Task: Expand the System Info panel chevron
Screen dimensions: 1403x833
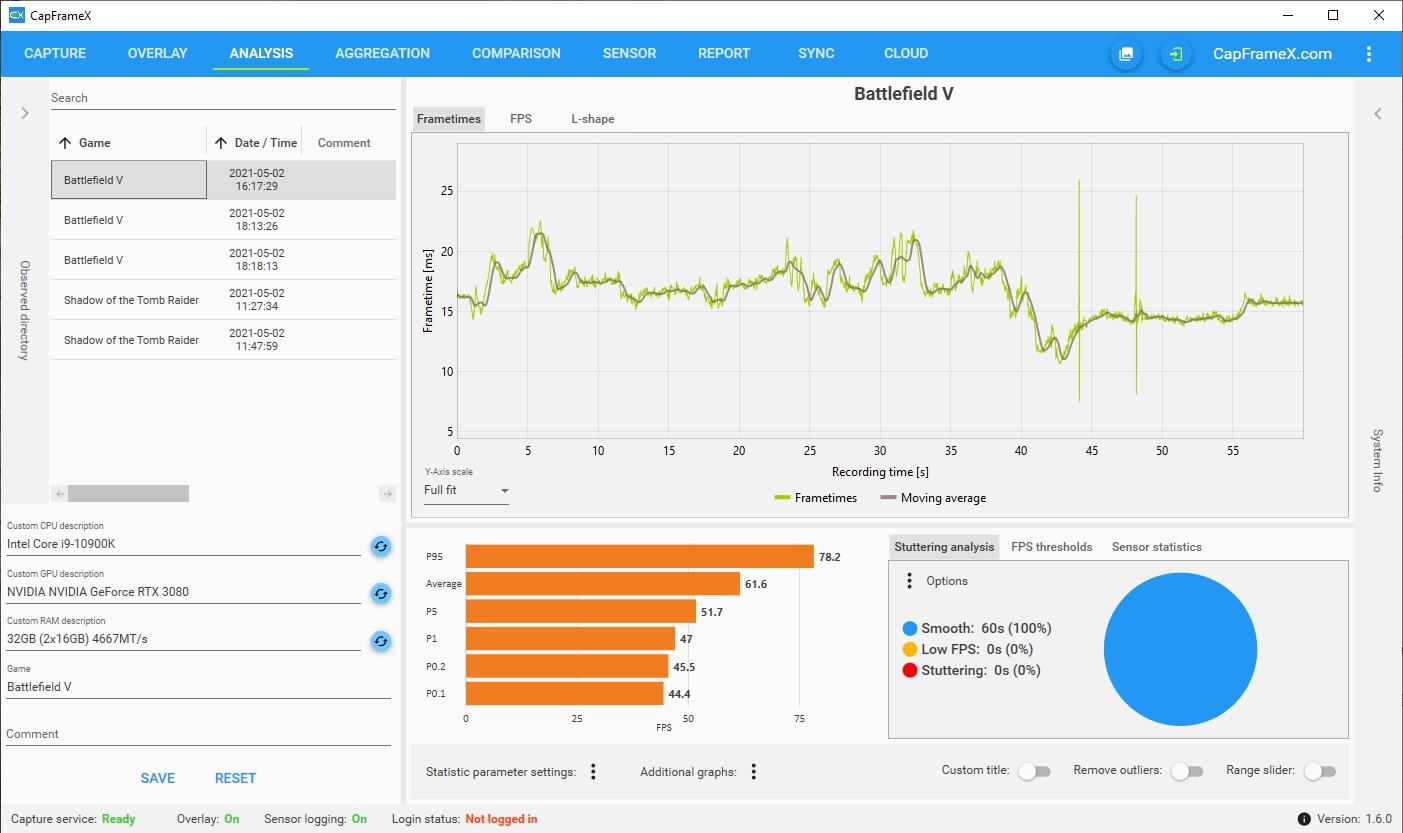Action: 1378,114
